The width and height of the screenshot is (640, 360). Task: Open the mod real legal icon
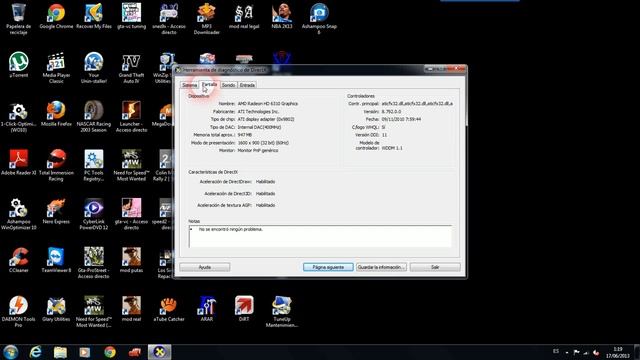click(x=244, y=16)
